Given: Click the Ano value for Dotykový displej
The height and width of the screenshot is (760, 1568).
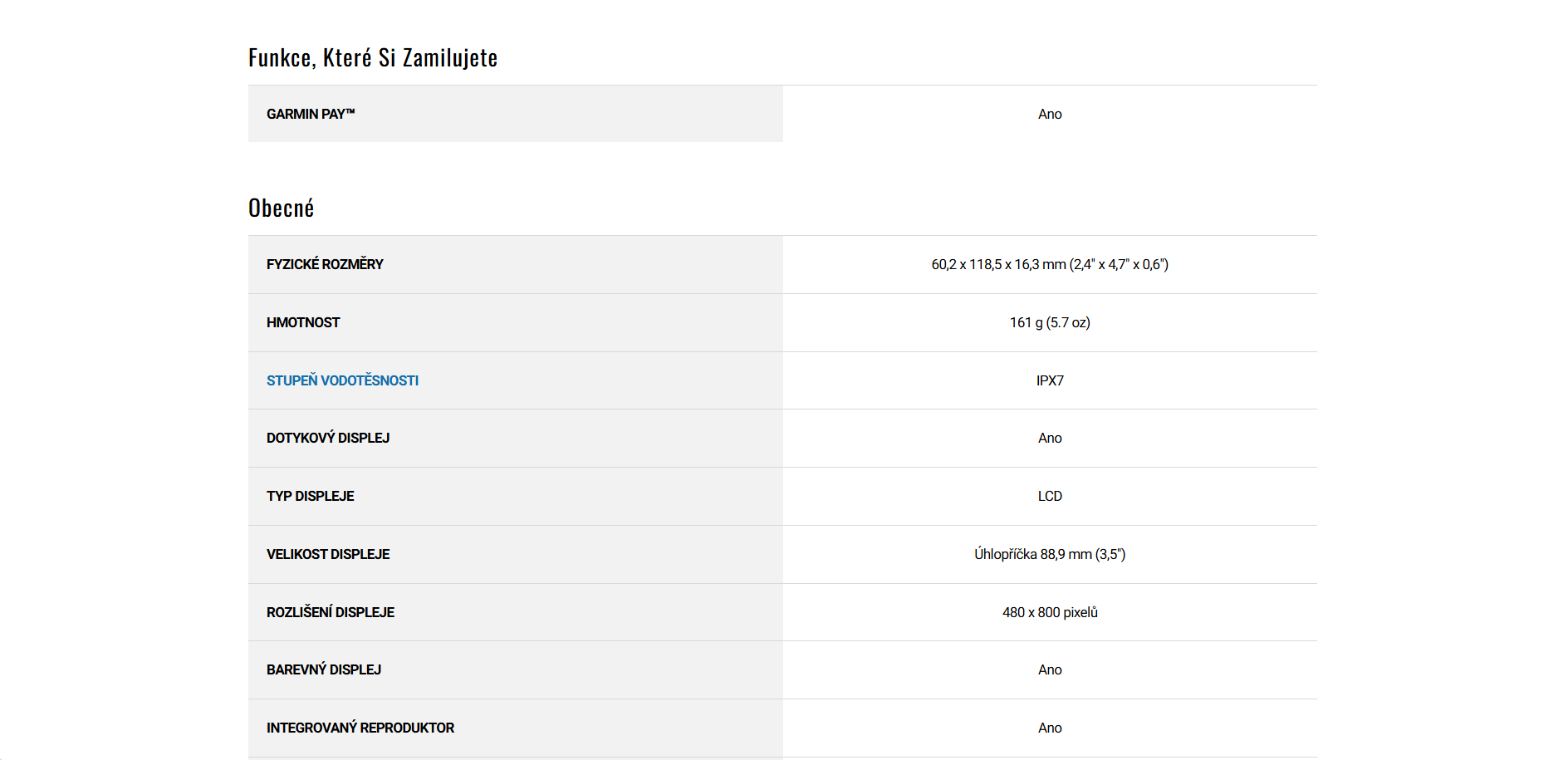Looking at the screenshot, I should 1050,438.
